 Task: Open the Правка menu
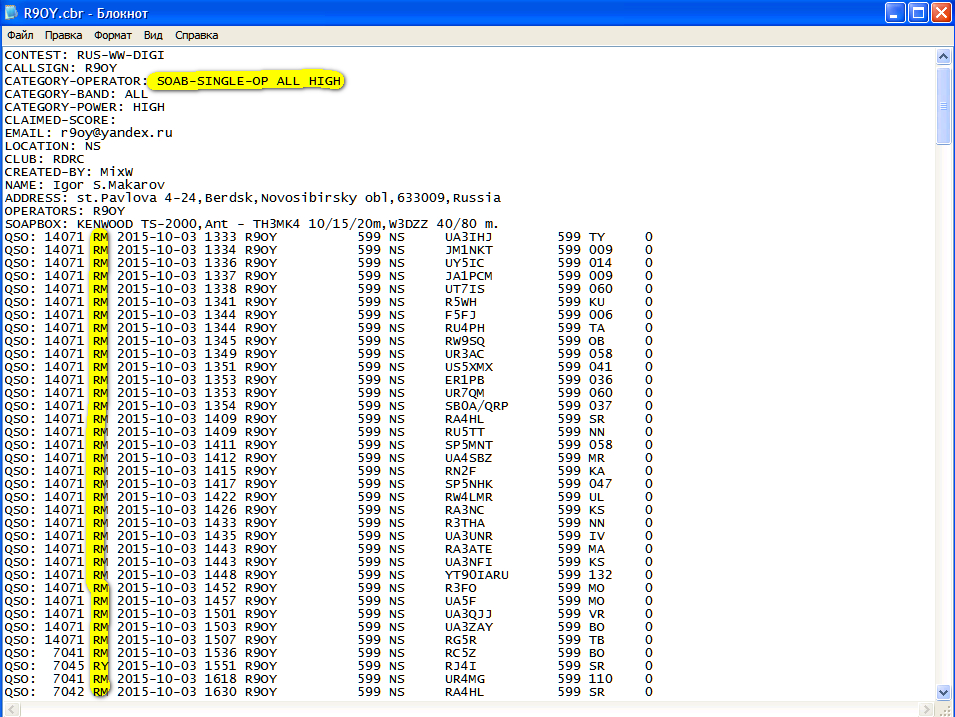(x=64, y=35)
